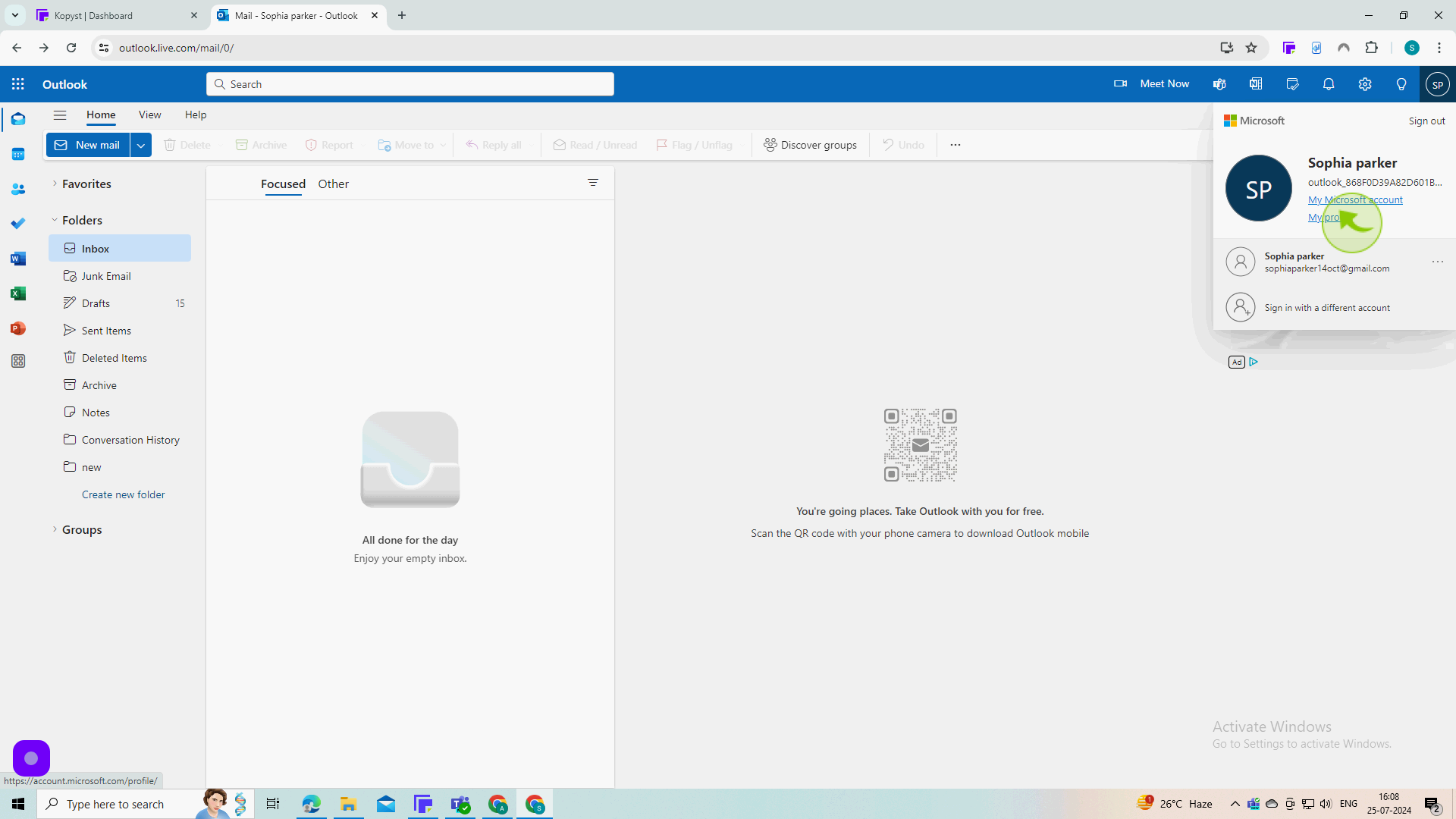Click the Meet Now video icon

(1120, 83)
